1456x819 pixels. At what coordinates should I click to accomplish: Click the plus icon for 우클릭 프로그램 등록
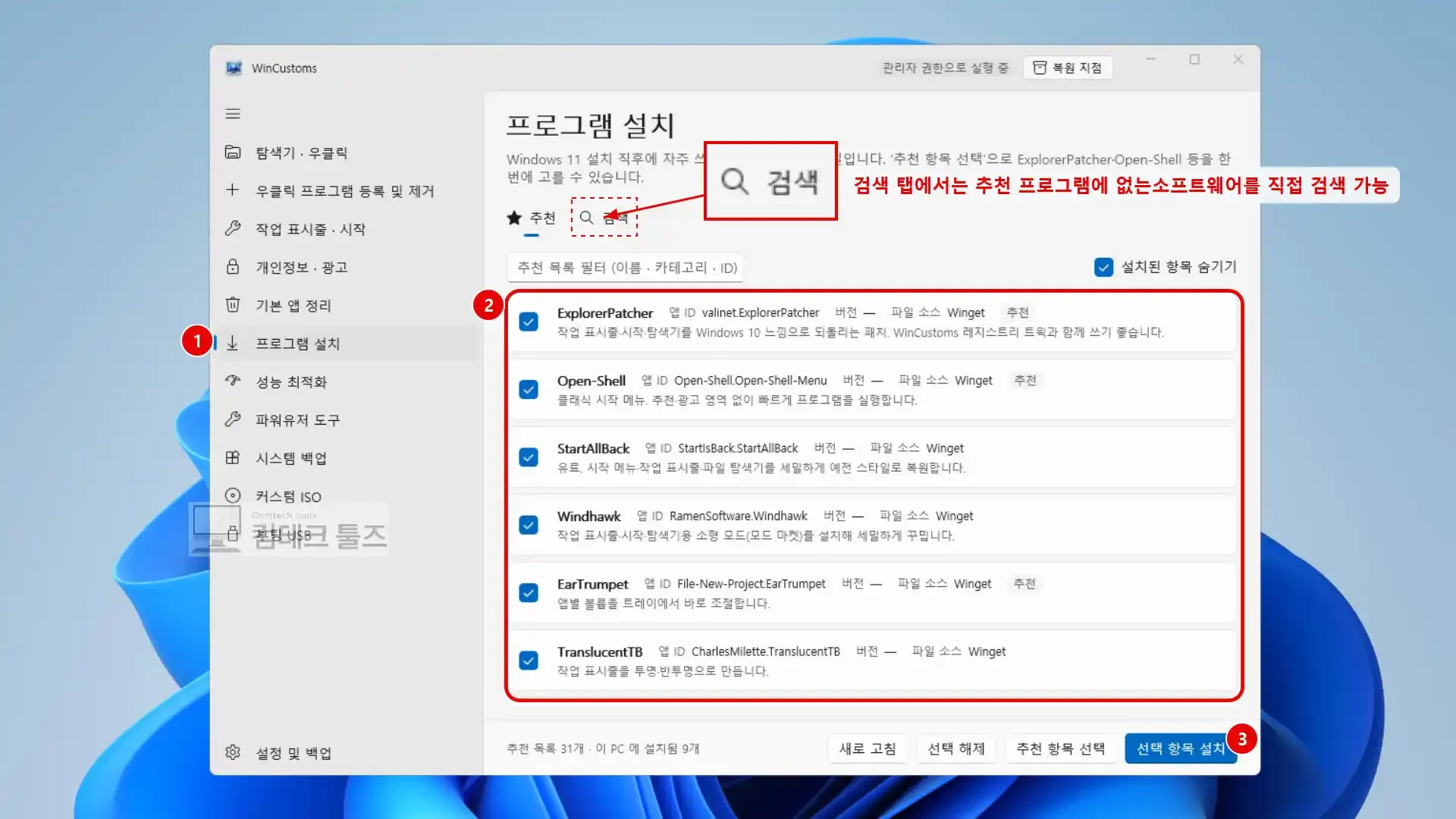pyautogui.click(x=233, y=190)
